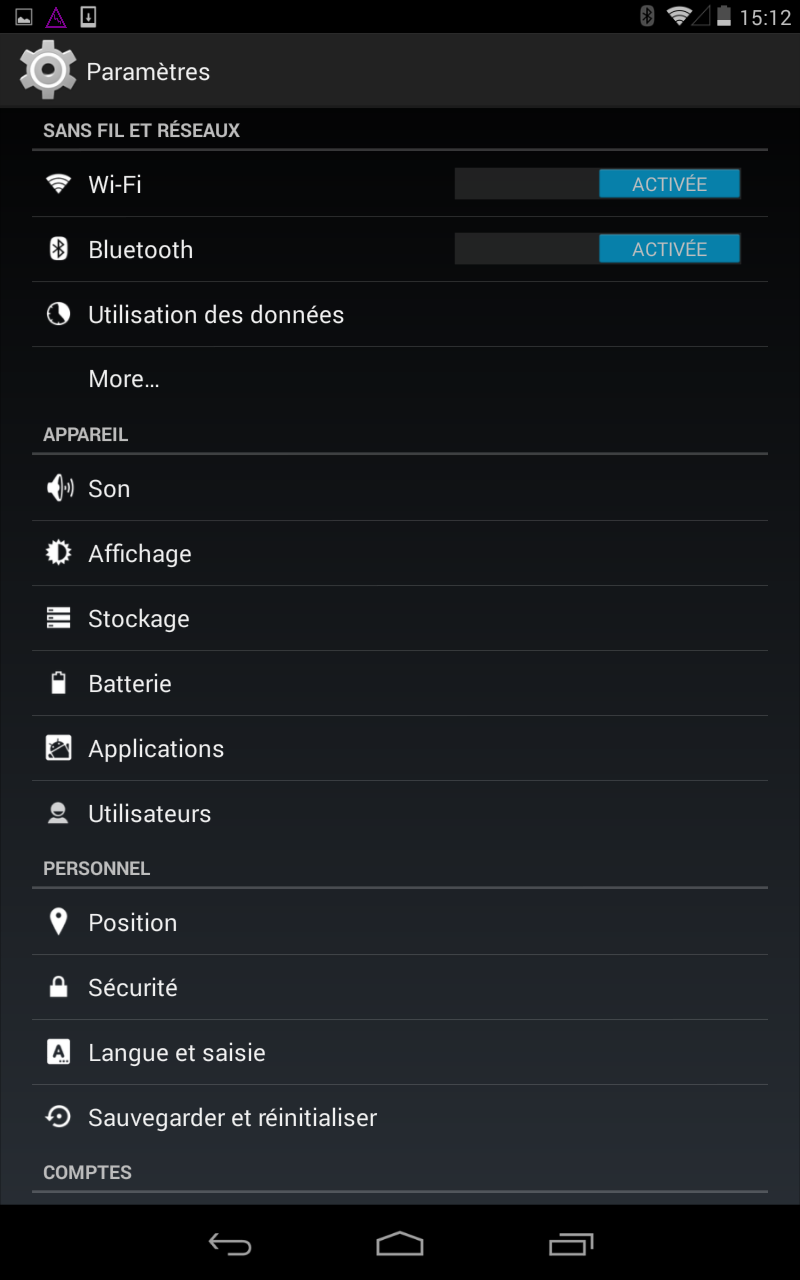Tap the Wi-Fi signal icon in settings list

pyautogui.click(x=59, y=184)
